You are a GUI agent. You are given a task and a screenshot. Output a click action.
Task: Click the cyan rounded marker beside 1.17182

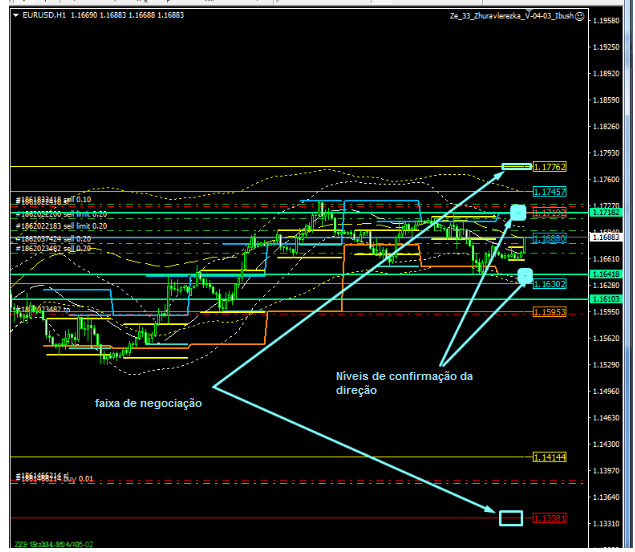click(x=518, y=212)
